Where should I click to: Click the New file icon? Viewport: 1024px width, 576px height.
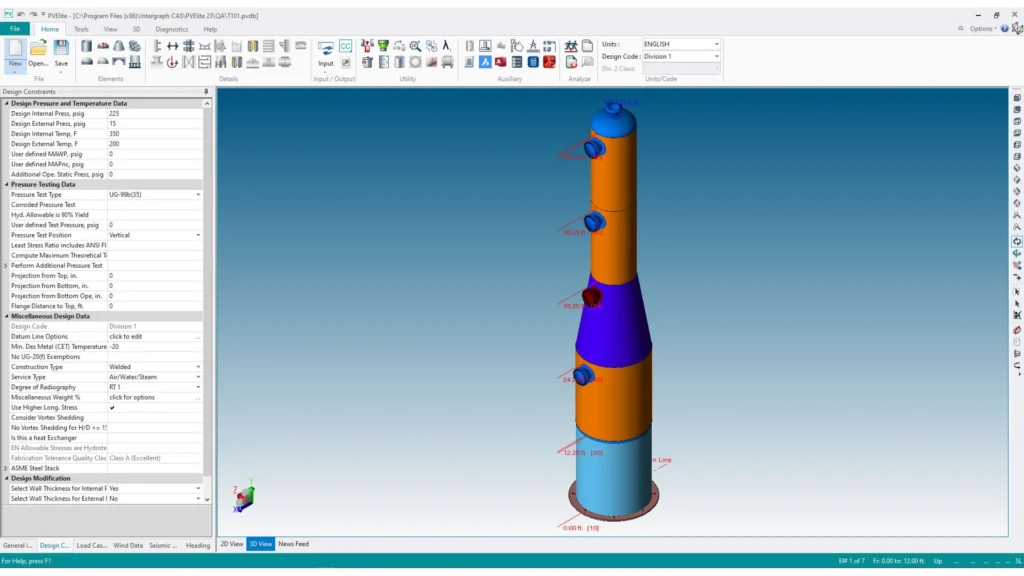15,52
